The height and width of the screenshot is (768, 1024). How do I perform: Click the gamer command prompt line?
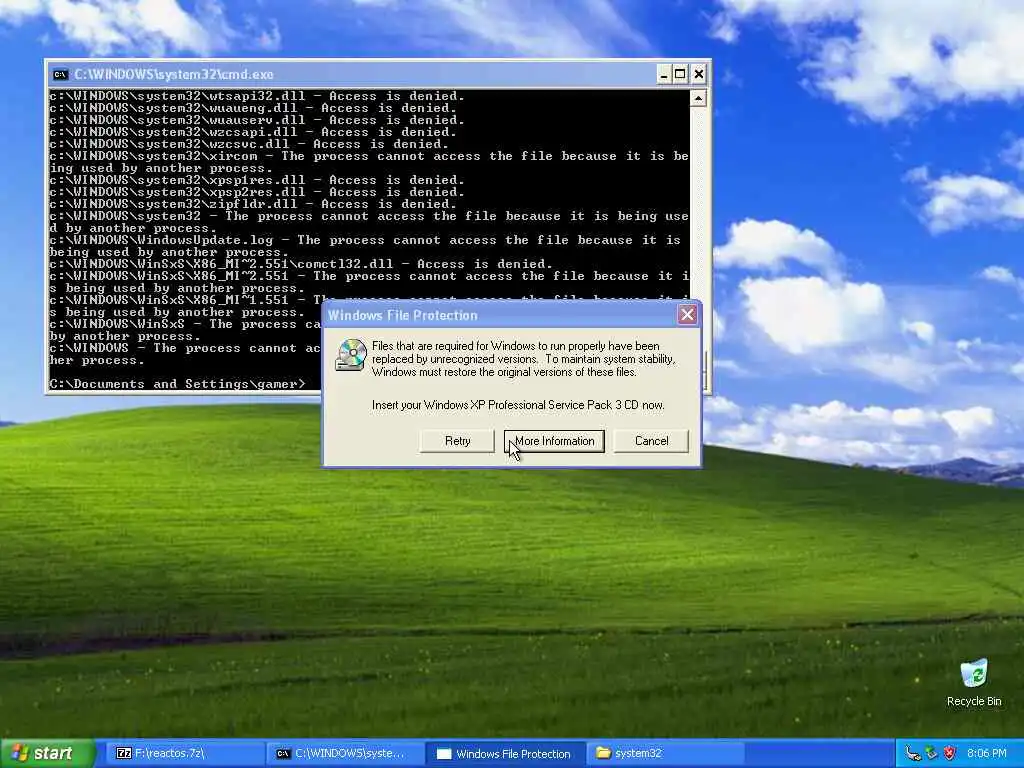[x=177, y=384]
